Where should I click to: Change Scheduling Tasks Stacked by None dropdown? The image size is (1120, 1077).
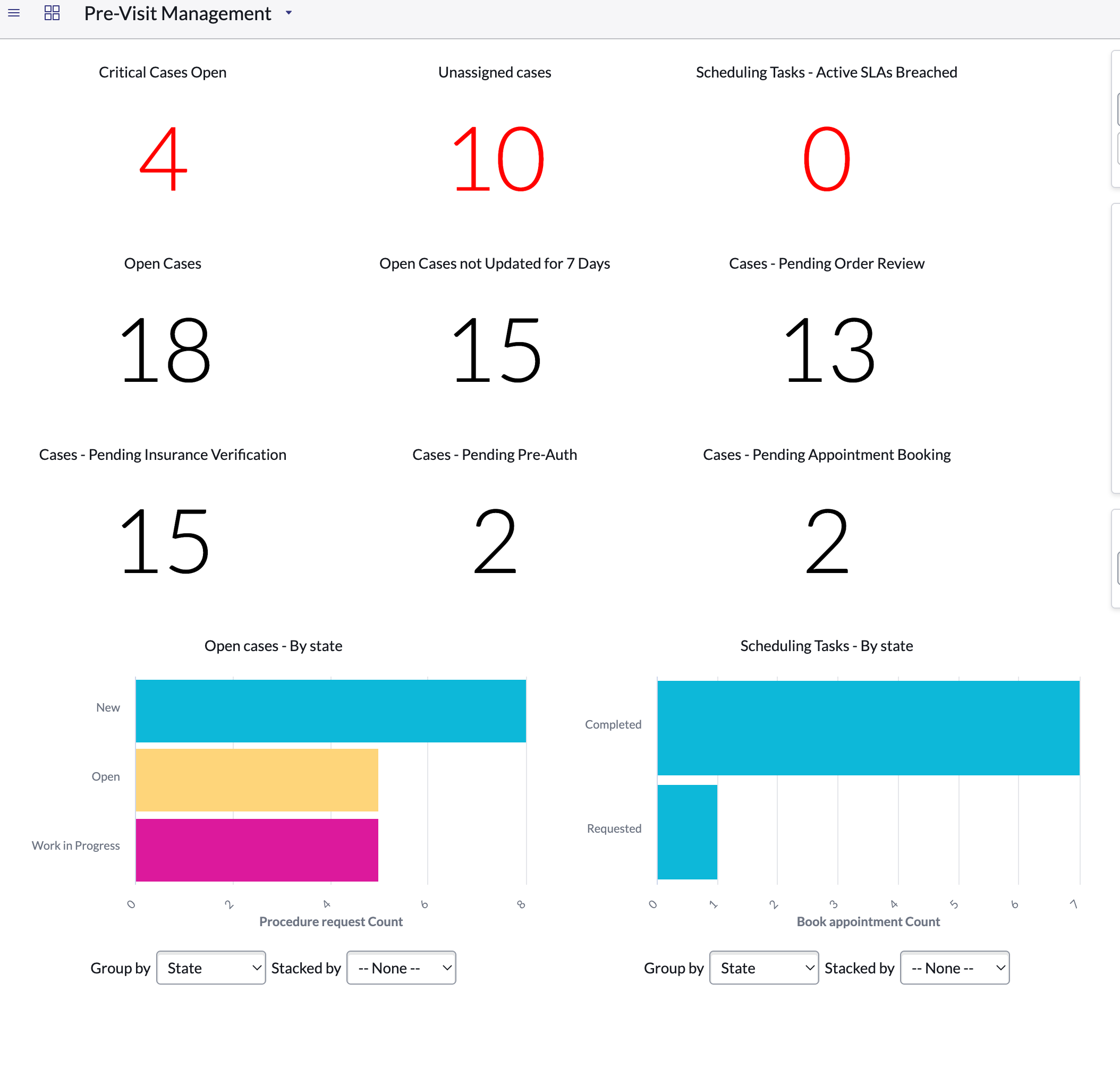pyautogui.click(x=955, y=968)
